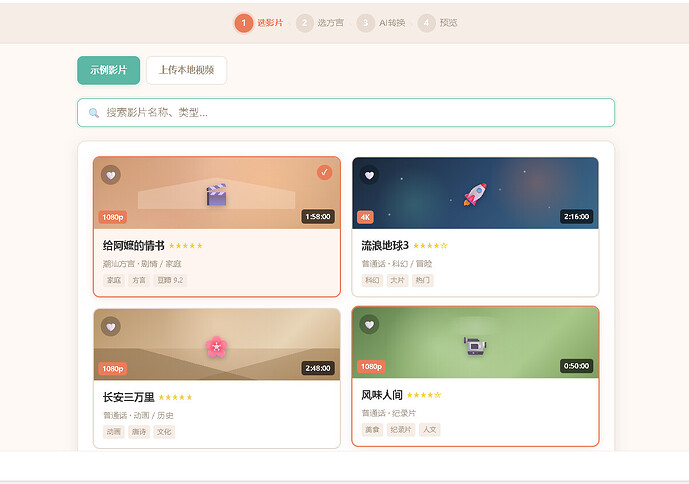Select the 给阿嬷的情书 title
Screen dimensions: 689x484
[134, 246]
